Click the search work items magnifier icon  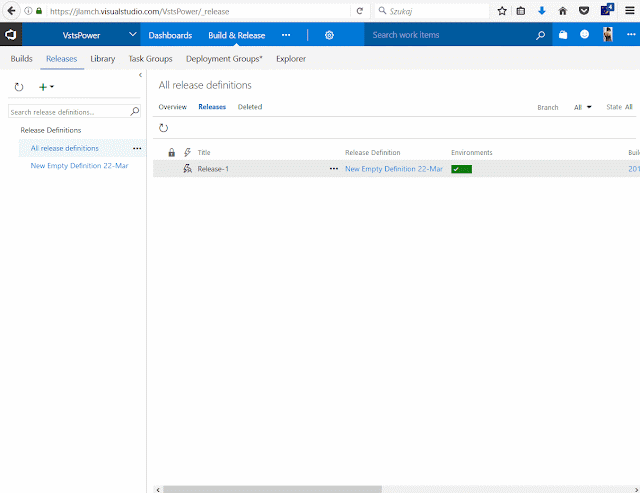pos(540,35)
